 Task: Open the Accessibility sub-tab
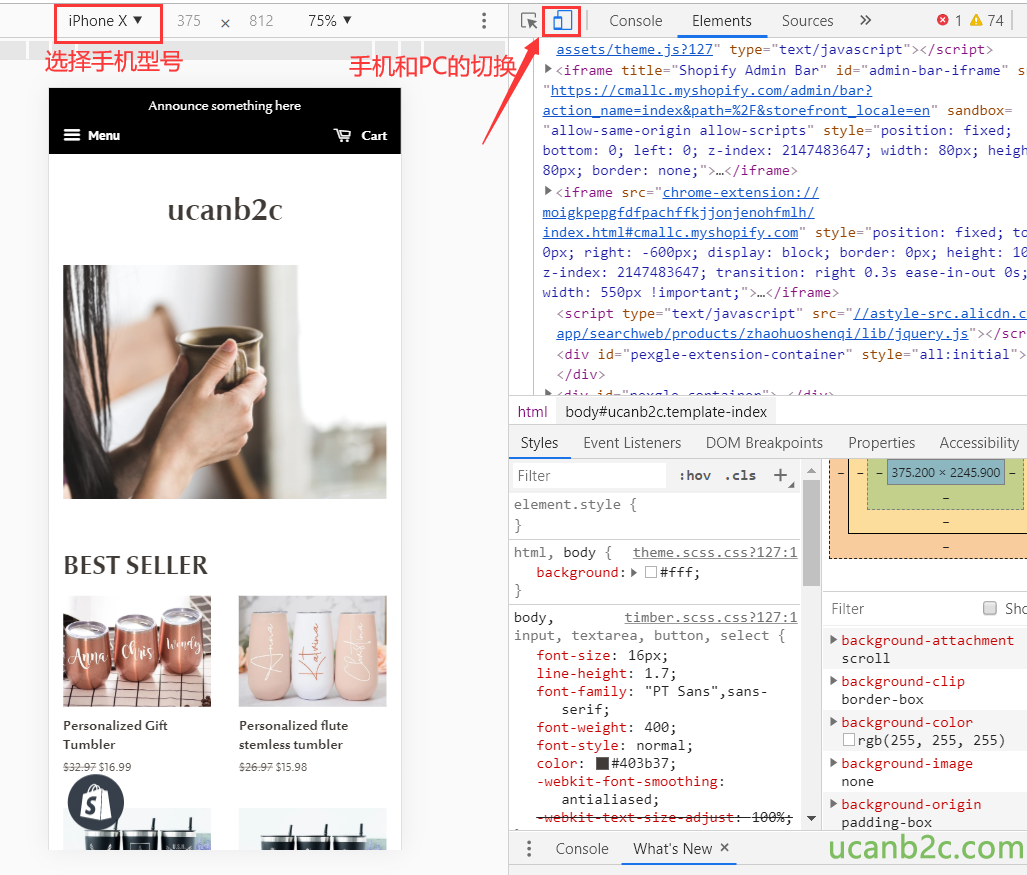979,443
